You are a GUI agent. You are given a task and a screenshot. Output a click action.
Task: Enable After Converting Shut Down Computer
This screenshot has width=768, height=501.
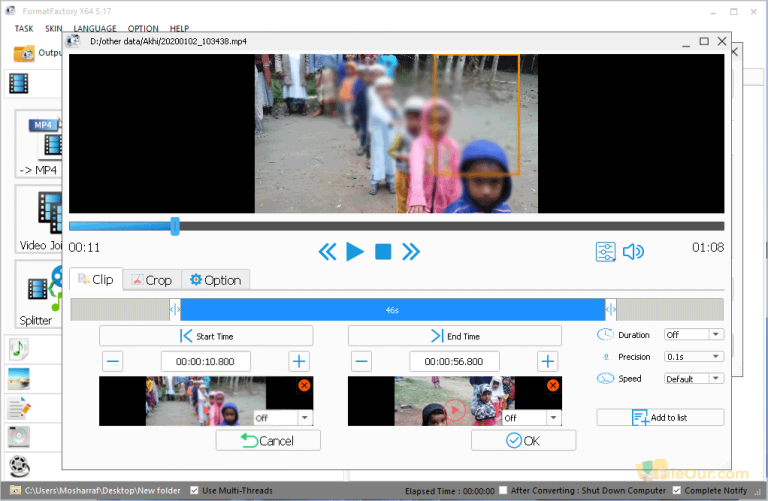point(503,490)
